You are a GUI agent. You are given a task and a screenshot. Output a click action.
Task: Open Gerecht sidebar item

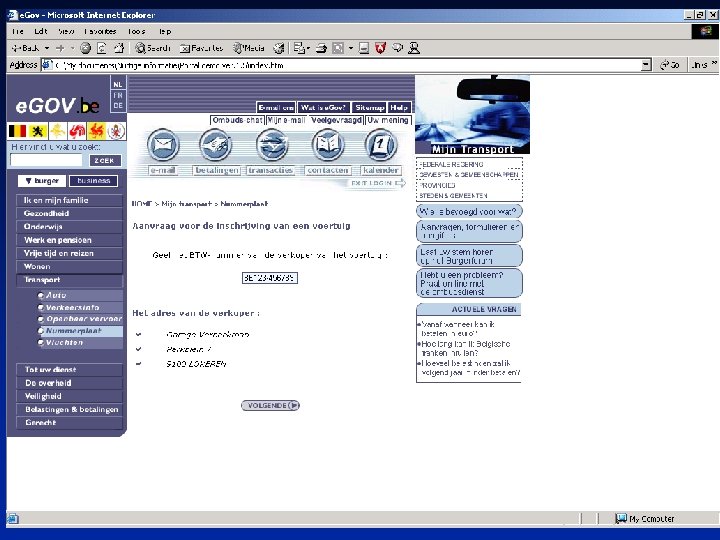69,422
